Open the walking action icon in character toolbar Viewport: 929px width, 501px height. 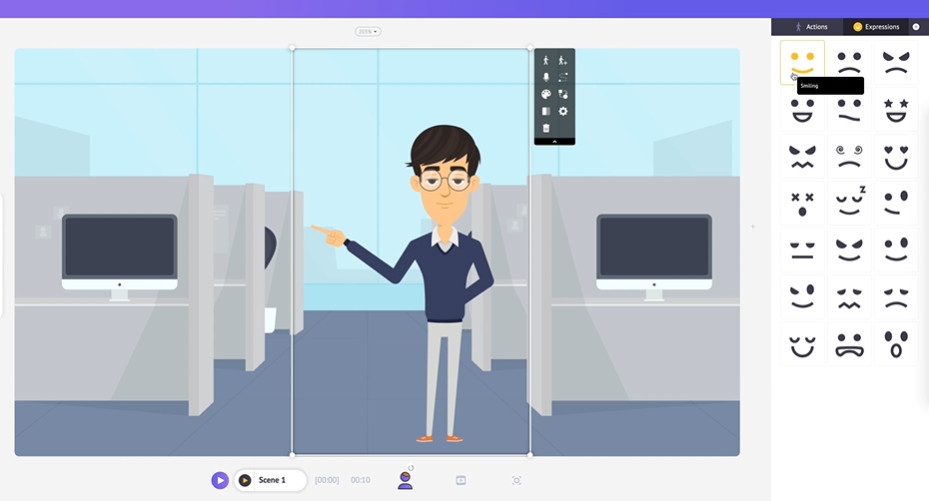pyautogui.click(x=546, y=60)
